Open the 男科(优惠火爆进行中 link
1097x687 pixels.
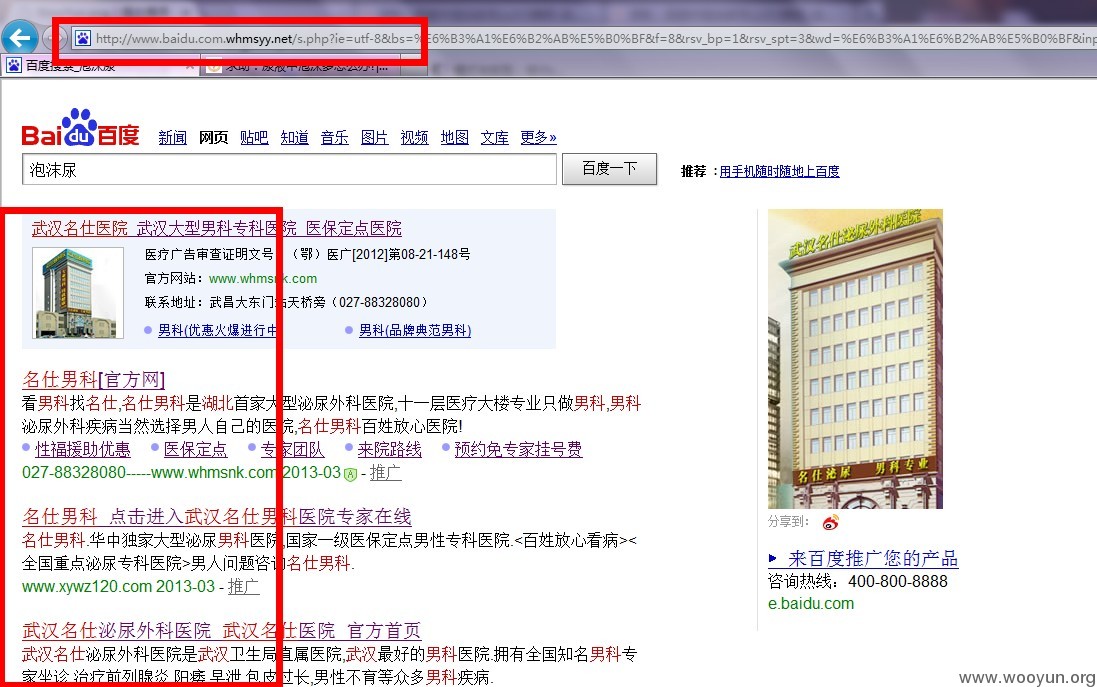click(218, 330)
